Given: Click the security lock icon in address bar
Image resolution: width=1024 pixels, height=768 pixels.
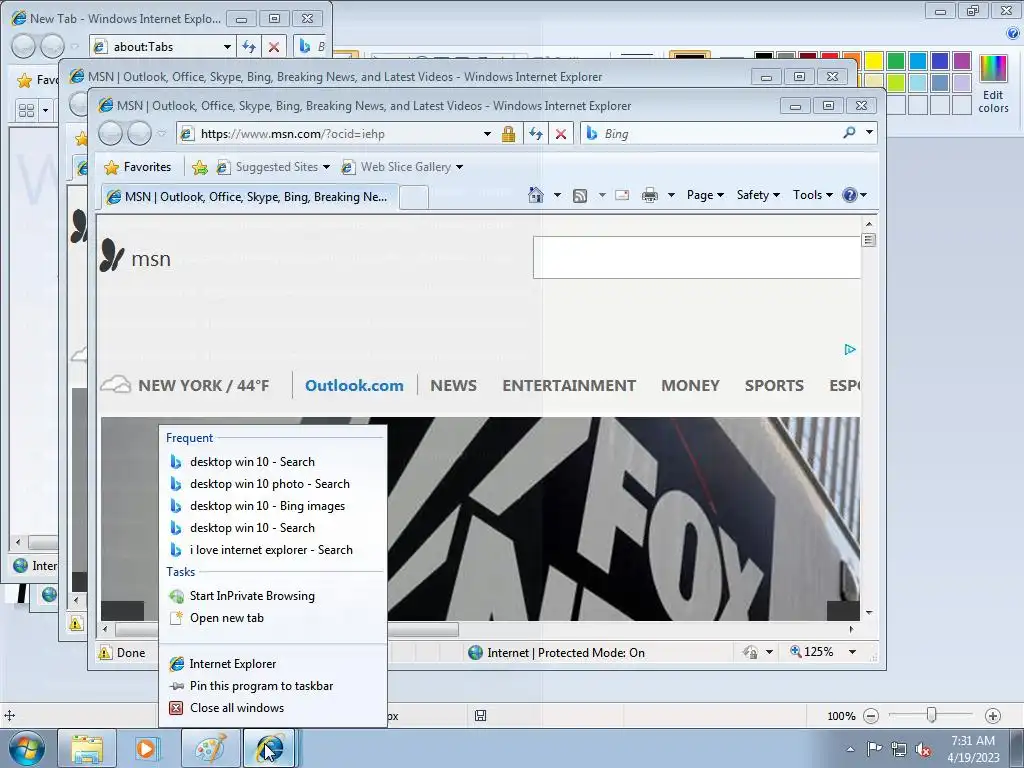Looking at the screenshot, I should (x=508, y=133).
